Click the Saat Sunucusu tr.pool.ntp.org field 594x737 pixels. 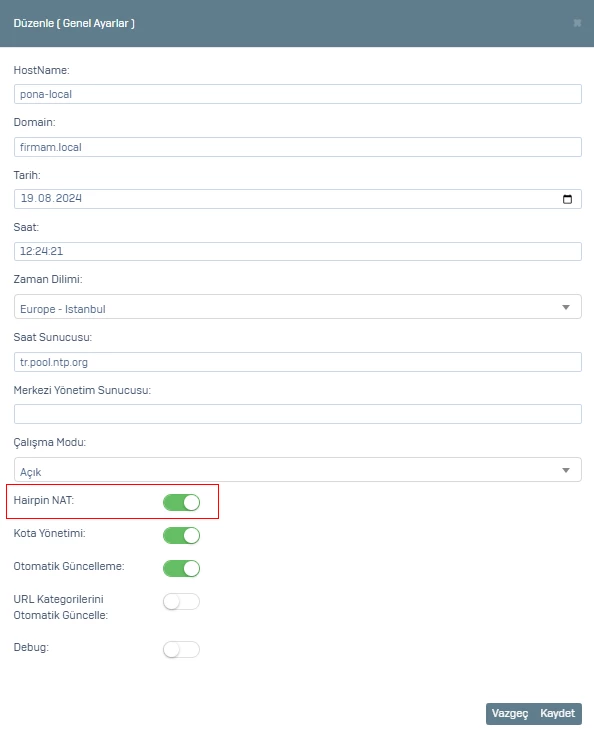pyautogui.click(x=297, y=362)
